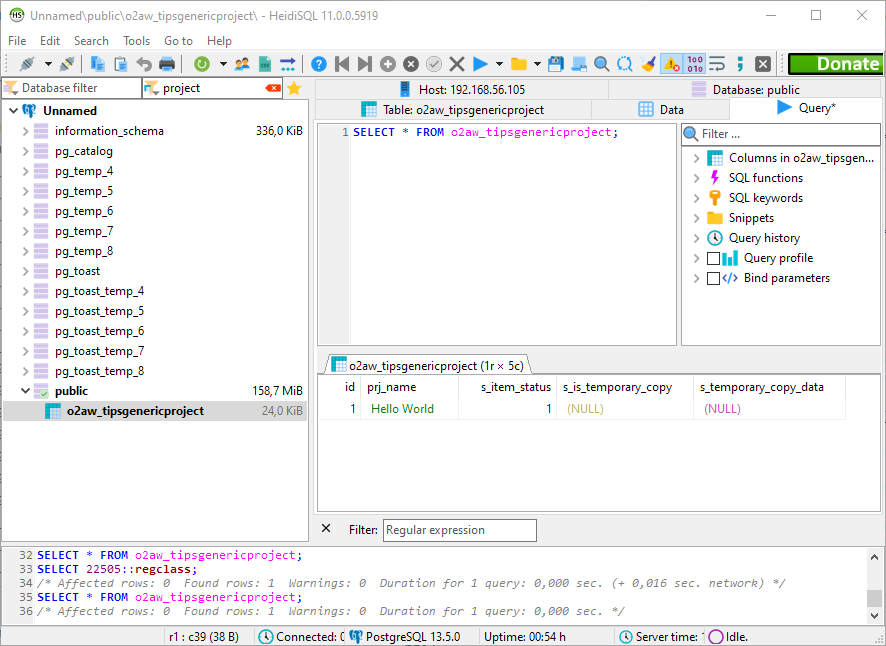Switch to the Host: 192.168.56.105 tab
The image size is (886, 646).
pos(462,89)
